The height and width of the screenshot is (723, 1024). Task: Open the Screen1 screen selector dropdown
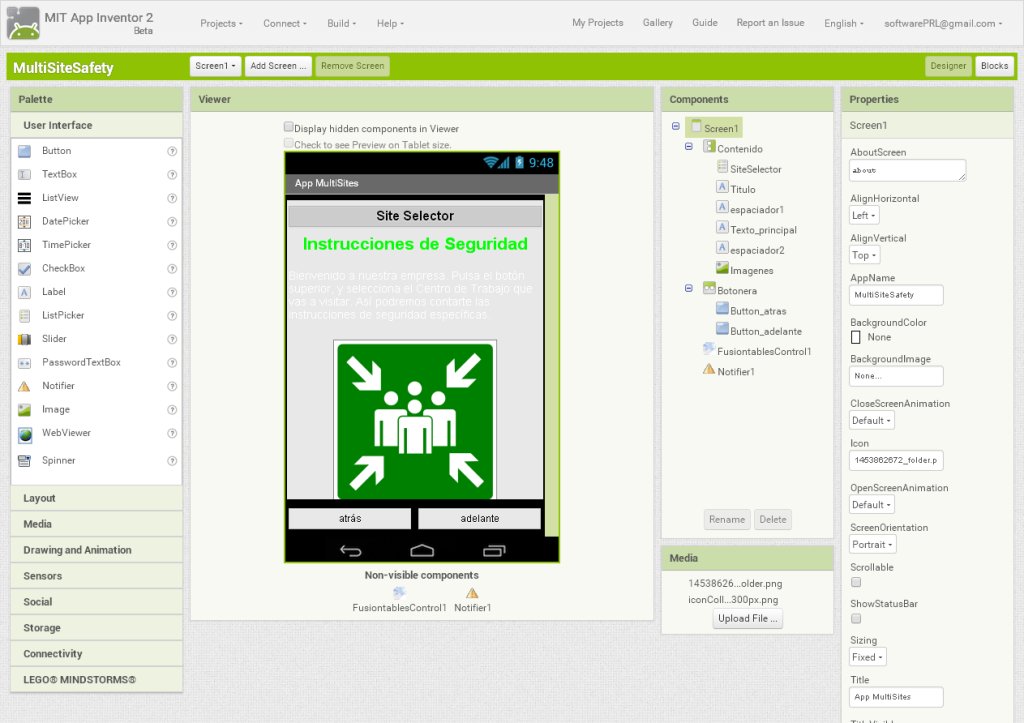(216, 66)
